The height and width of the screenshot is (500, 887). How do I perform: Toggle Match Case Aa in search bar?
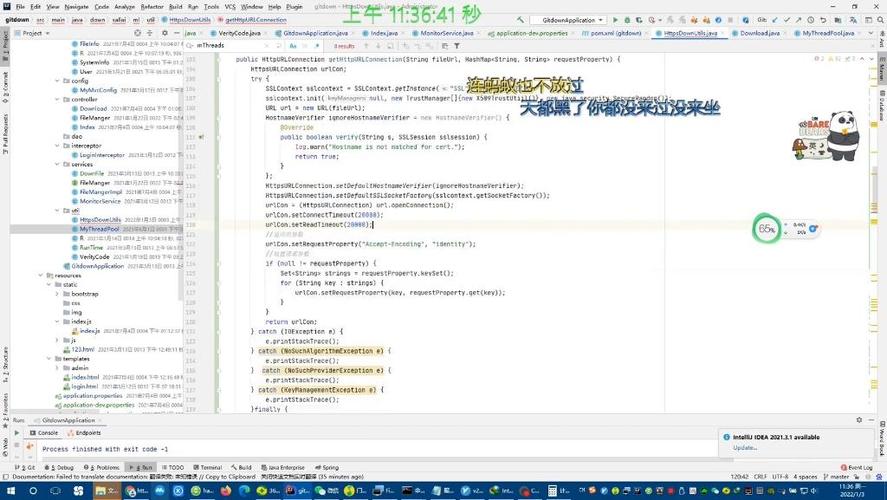tap(293, 46)
